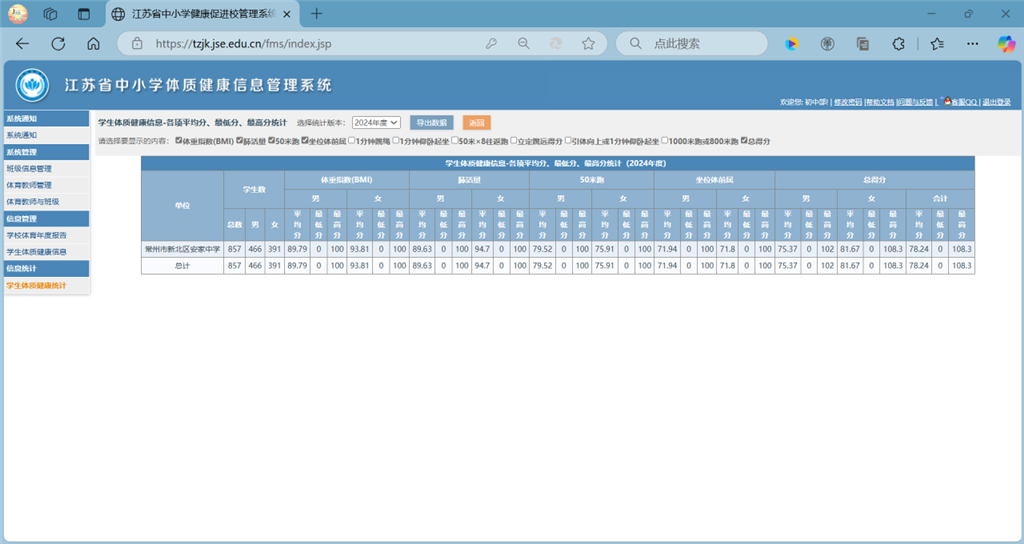The image size is (1024, 544).
Task: Uncheck the 体重指数(BMI) checkbox
Action: 178,140
